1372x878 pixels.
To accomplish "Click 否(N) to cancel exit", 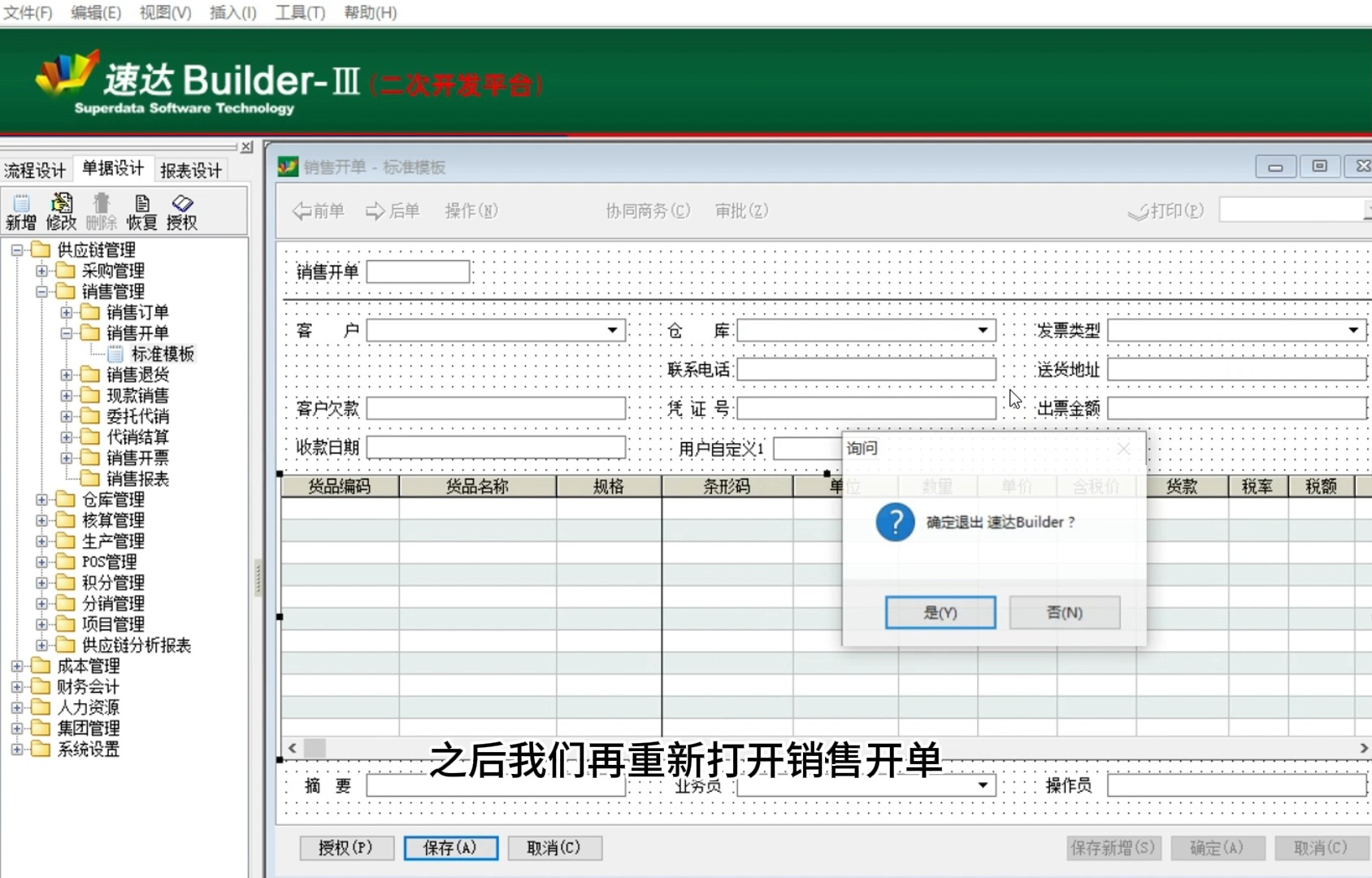I will [x=1064, y=612].
